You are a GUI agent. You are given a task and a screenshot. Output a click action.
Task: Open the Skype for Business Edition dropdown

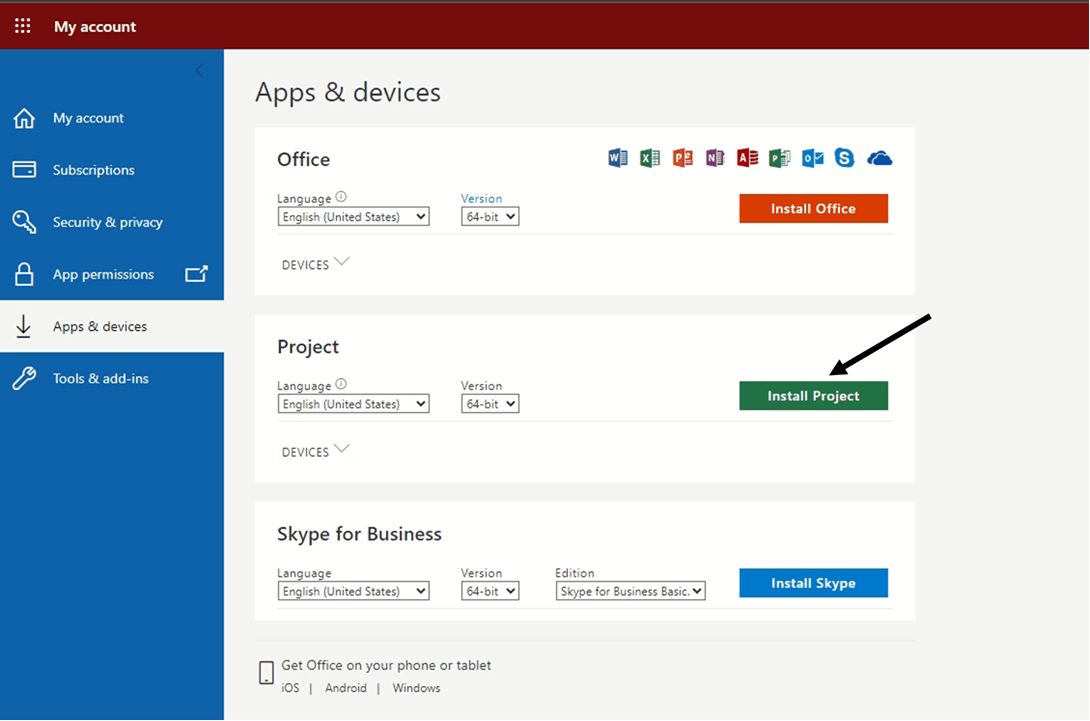click(631, 591)
